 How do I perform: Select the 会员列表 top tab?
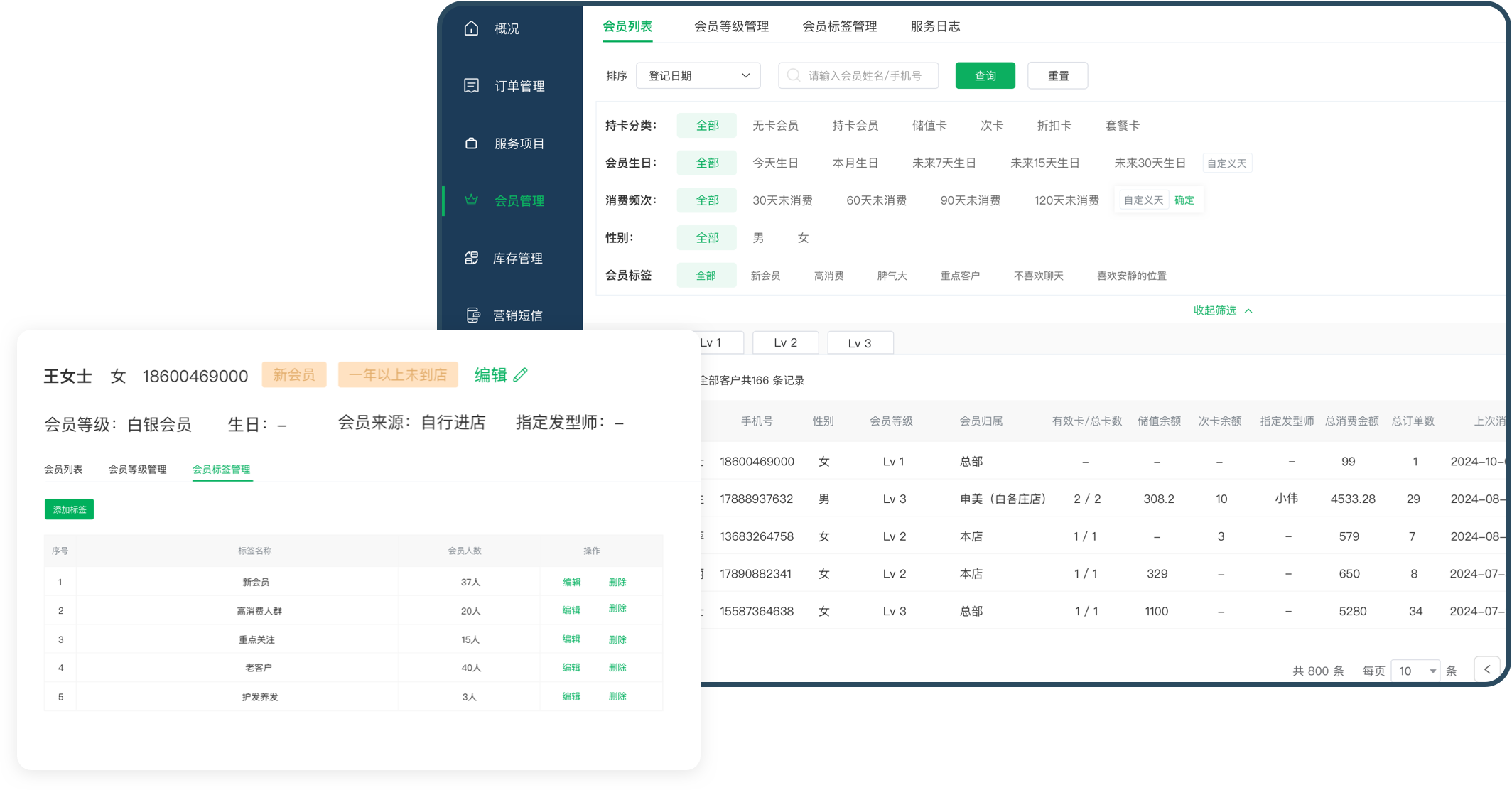(x=627, y=26)
